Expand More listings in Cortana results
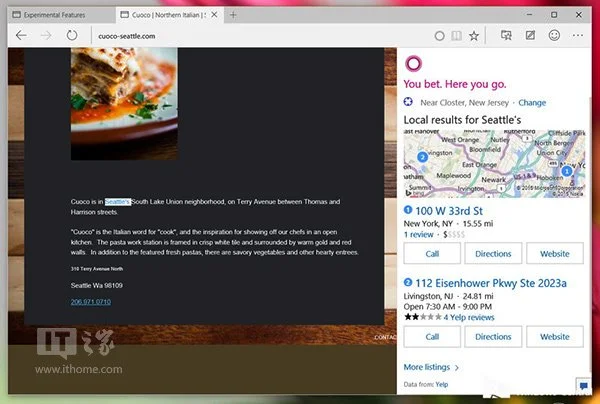This screenshot has height=404, width=600. (x=430, y=367)
